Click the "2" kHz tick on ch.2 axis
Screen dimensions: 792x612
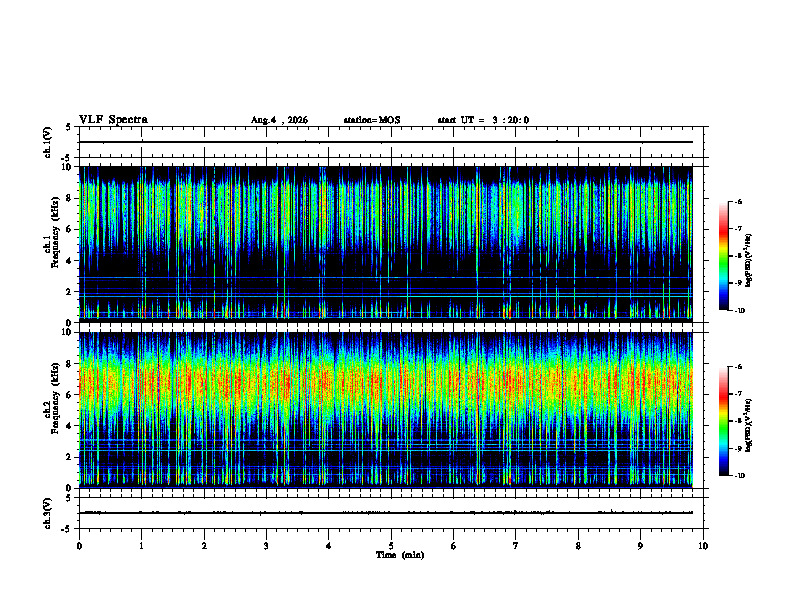click(x=70, y=457)
